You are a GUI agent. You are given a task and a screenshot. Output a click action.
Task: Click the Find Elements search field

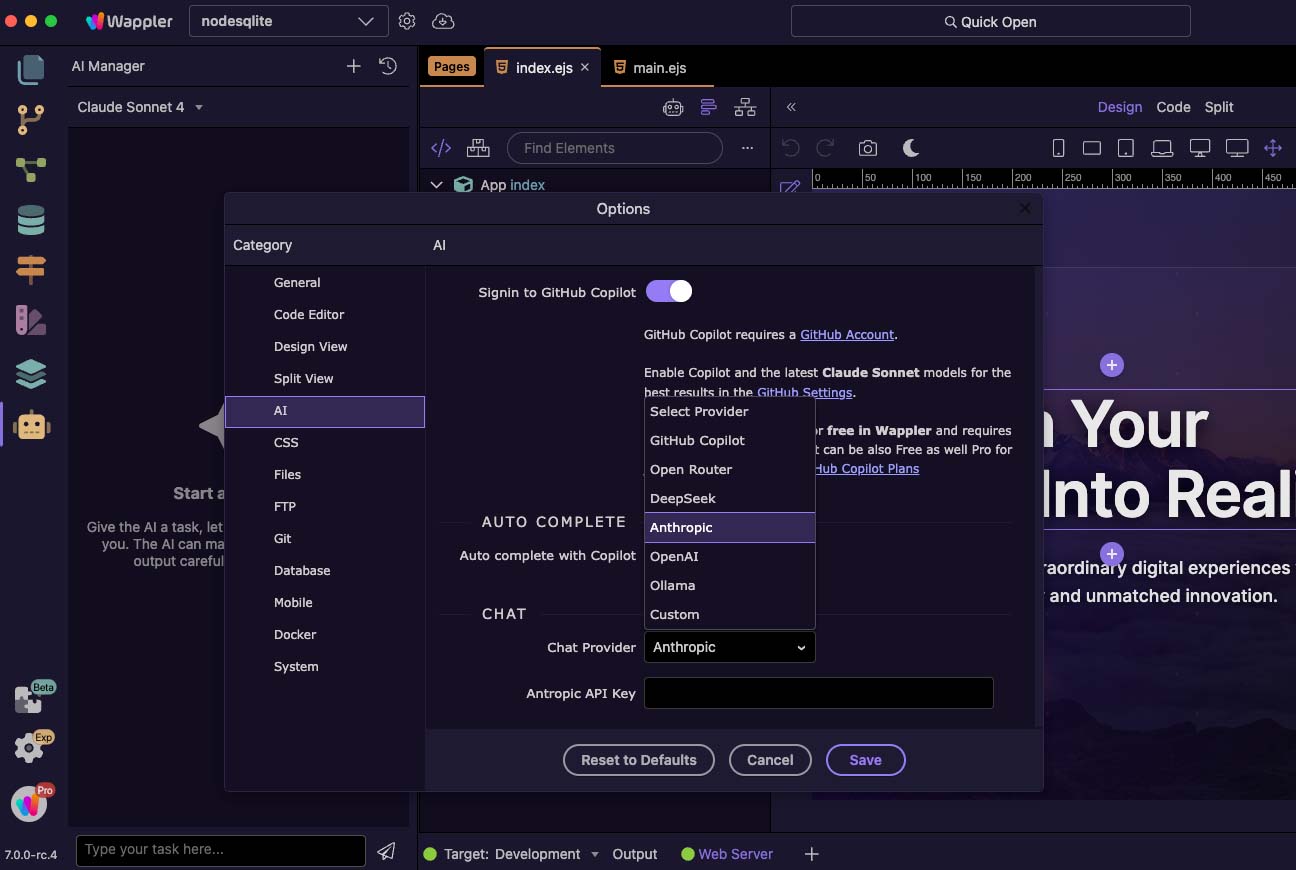click(614, 148)
